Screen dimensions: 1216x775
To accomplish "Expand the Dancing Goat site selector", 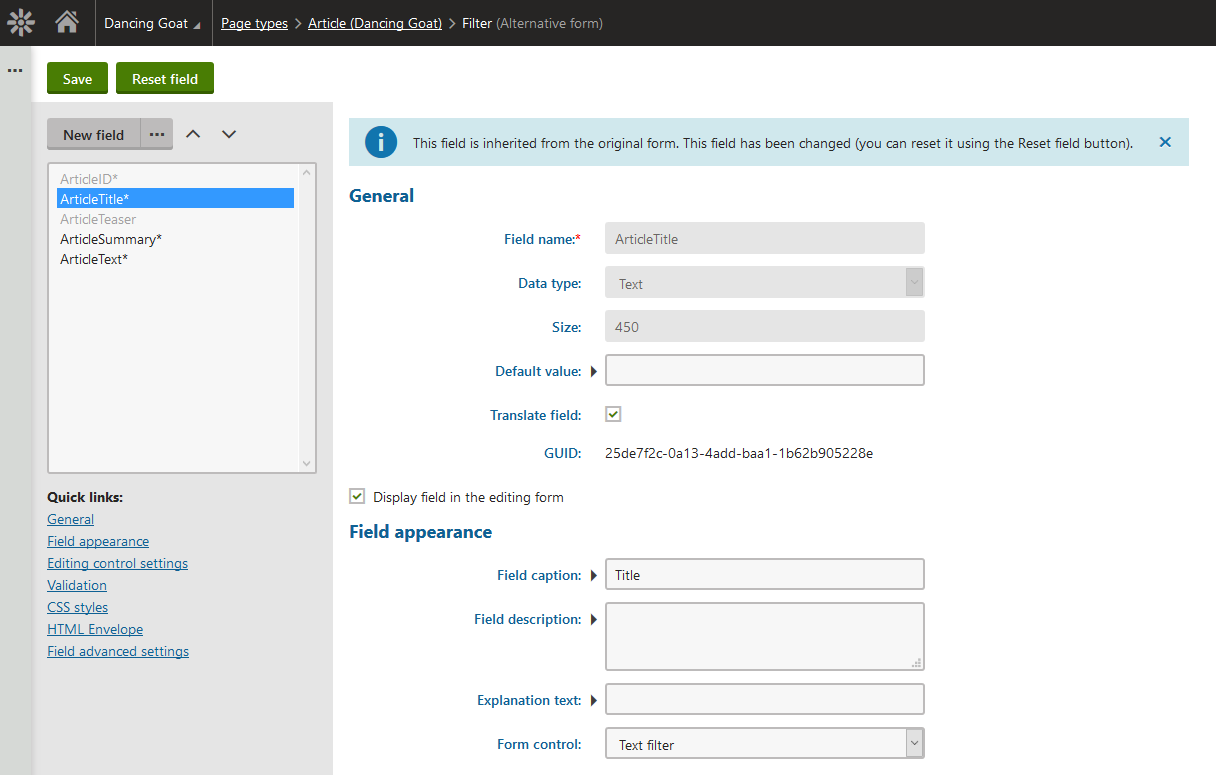I will tap(152, 23).
